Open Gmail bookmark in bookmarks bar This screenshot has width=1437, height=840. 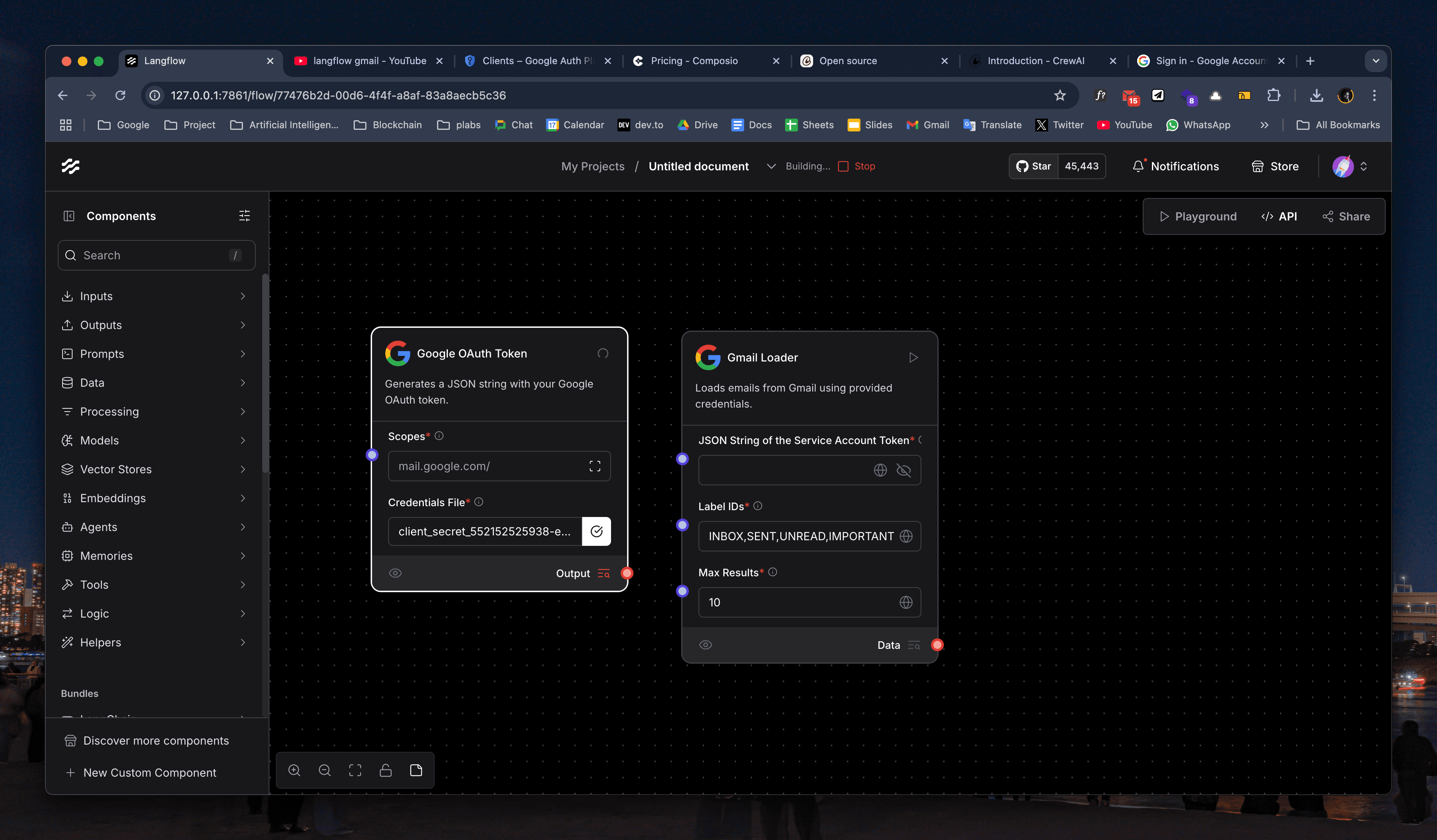pos(928,125)
